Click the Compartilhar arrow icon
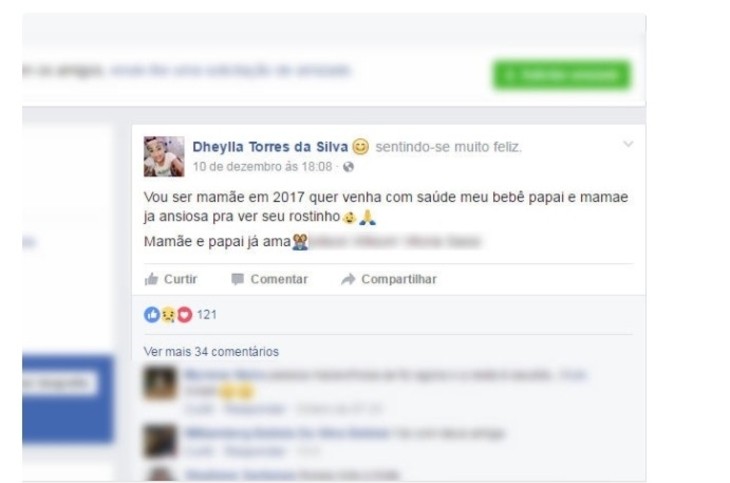This screenshot has width=730, height=483. 348,279
